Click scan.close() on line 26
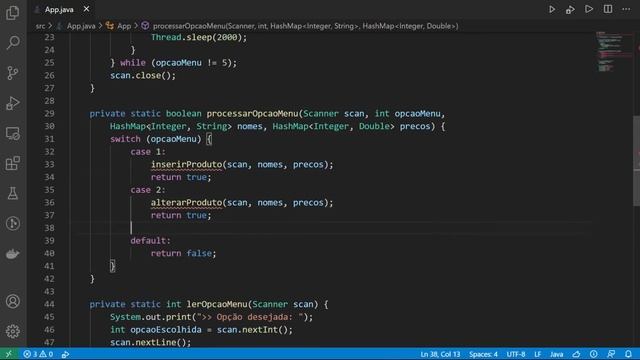This screenshot has height=360, width=640. [143, 76]
